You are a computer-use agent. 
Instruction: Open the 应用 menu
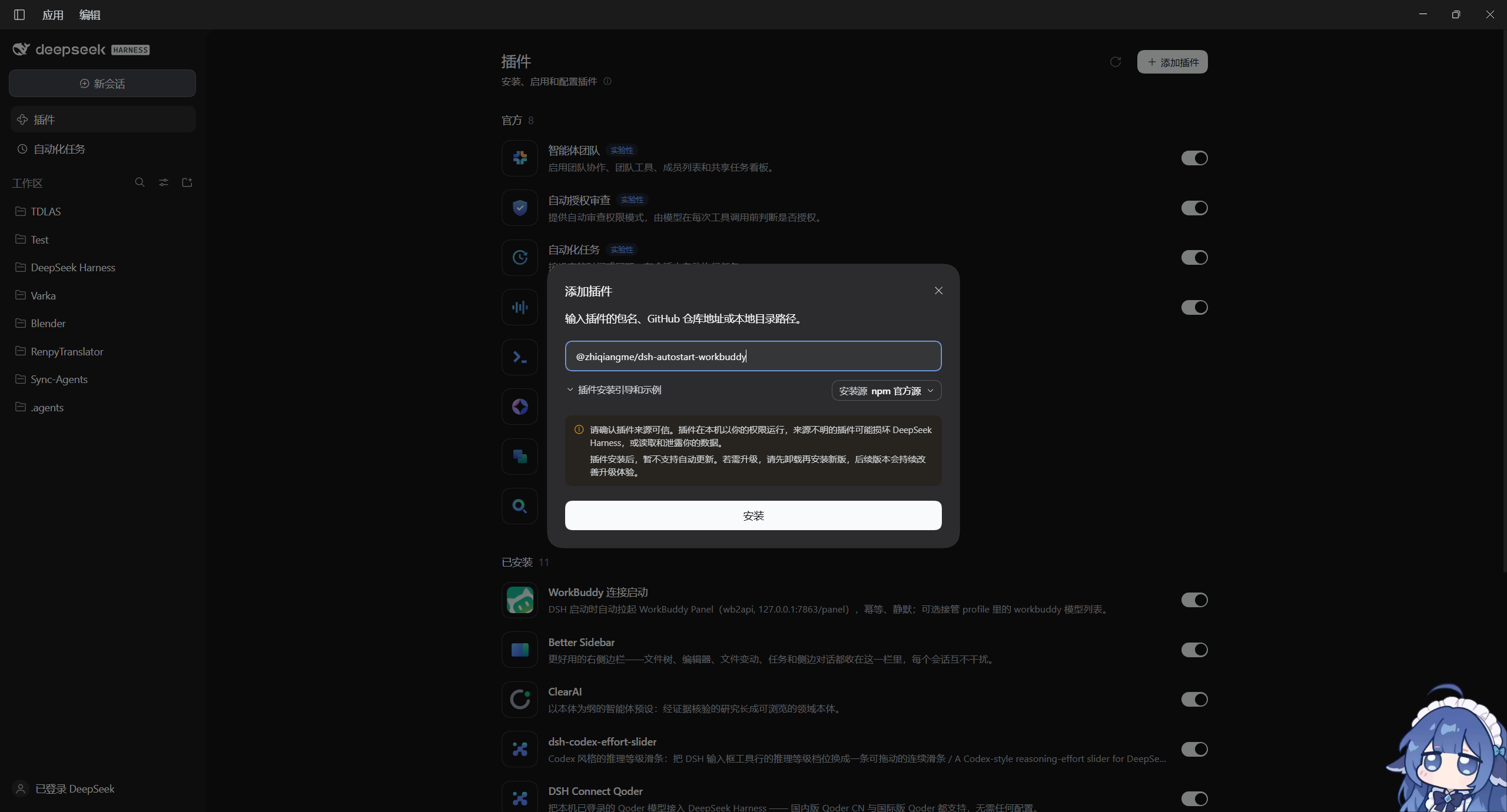point(53,15)
